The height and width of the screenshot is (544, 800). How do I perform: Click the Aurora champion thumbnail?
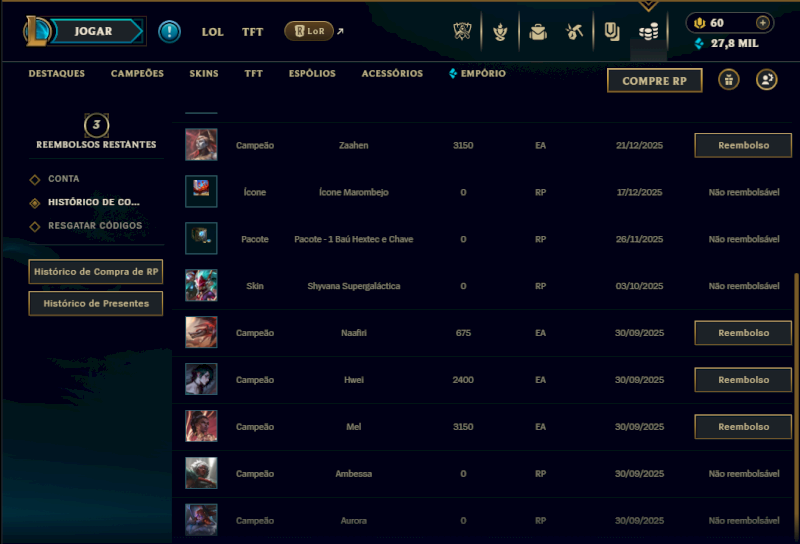coord(201,520)
